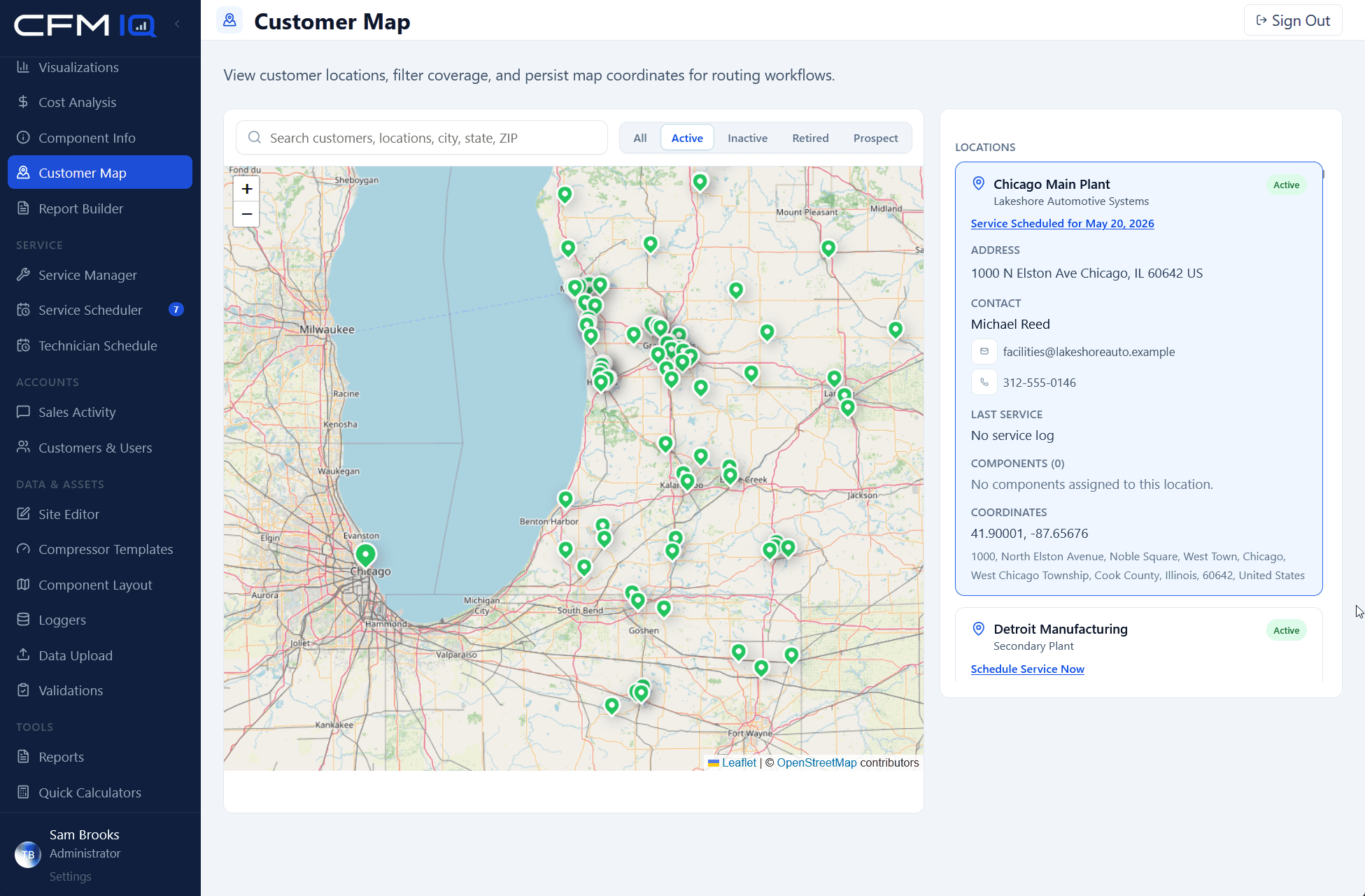Viewport: 1365px width, 896px height.
Task: Click the map marker near Benton Harbor
Action: (x=565, y=499)
